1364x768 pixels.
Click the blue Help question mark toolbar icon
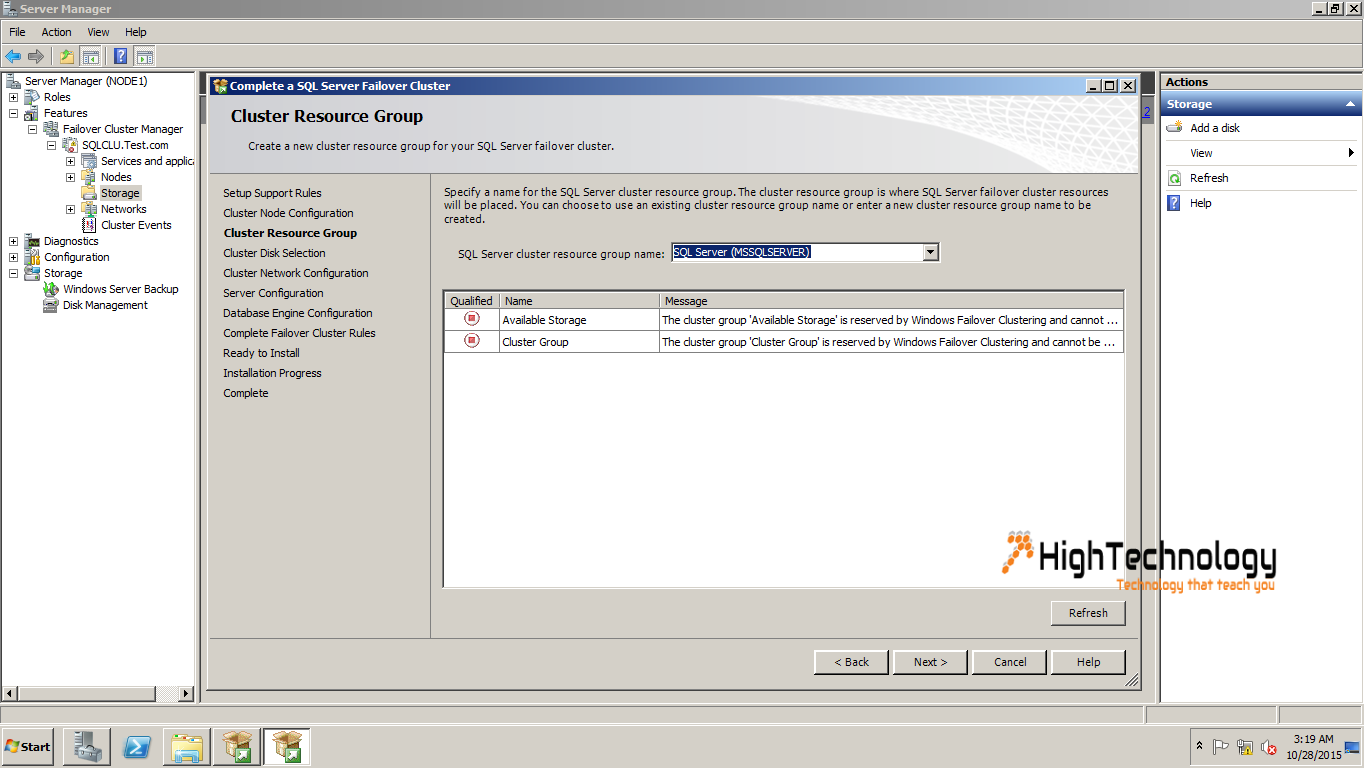[121, 56]
